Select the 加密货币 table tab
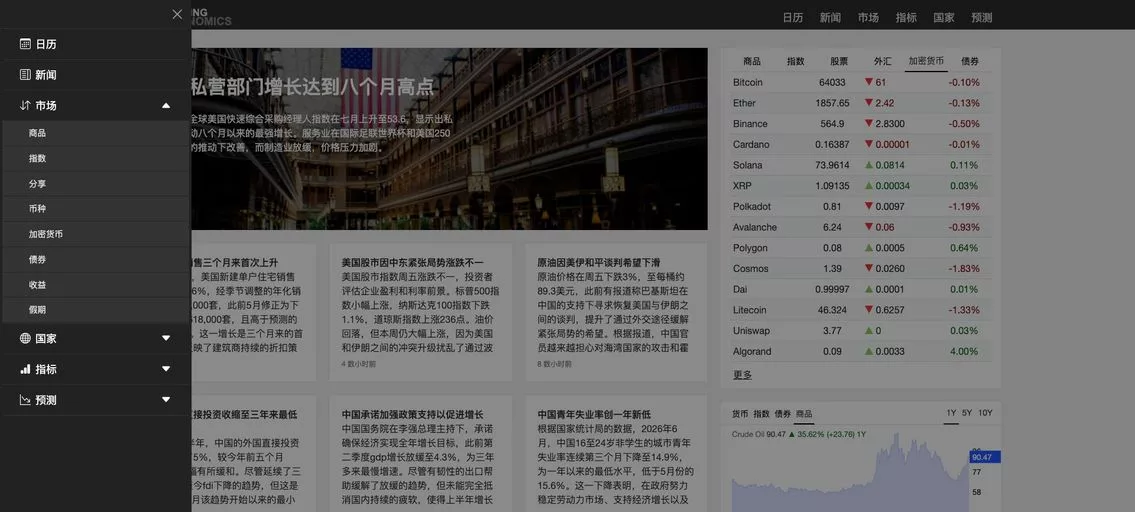 pos(927,62)
